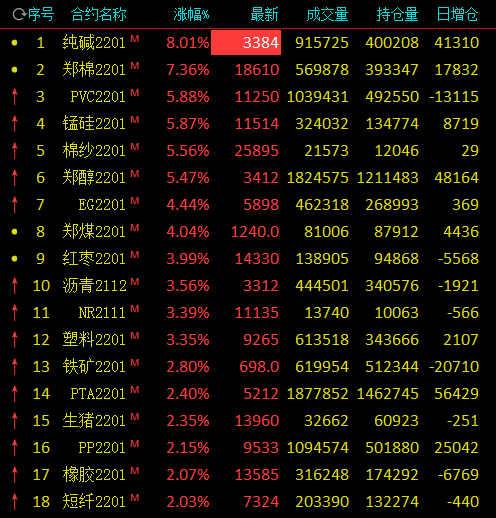Click the M badge next to 纯碱2201

(135, 39)
